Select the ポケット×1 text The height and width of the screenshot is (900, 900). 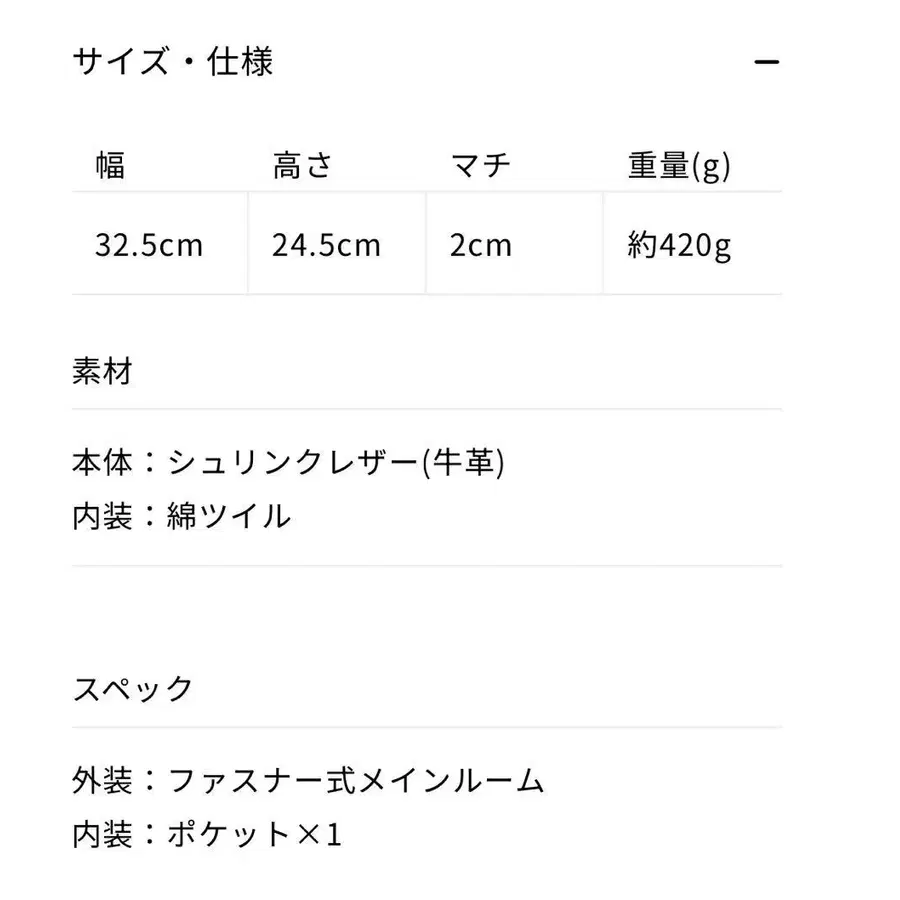pos(254,834)
